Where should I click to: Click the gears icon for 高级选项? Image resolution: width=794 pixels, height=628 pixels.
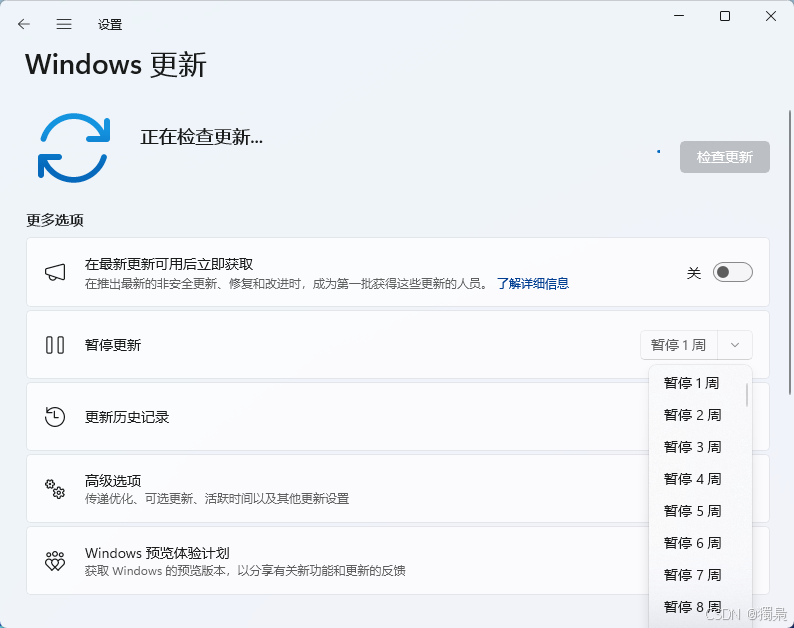click(x=55, y=489)
